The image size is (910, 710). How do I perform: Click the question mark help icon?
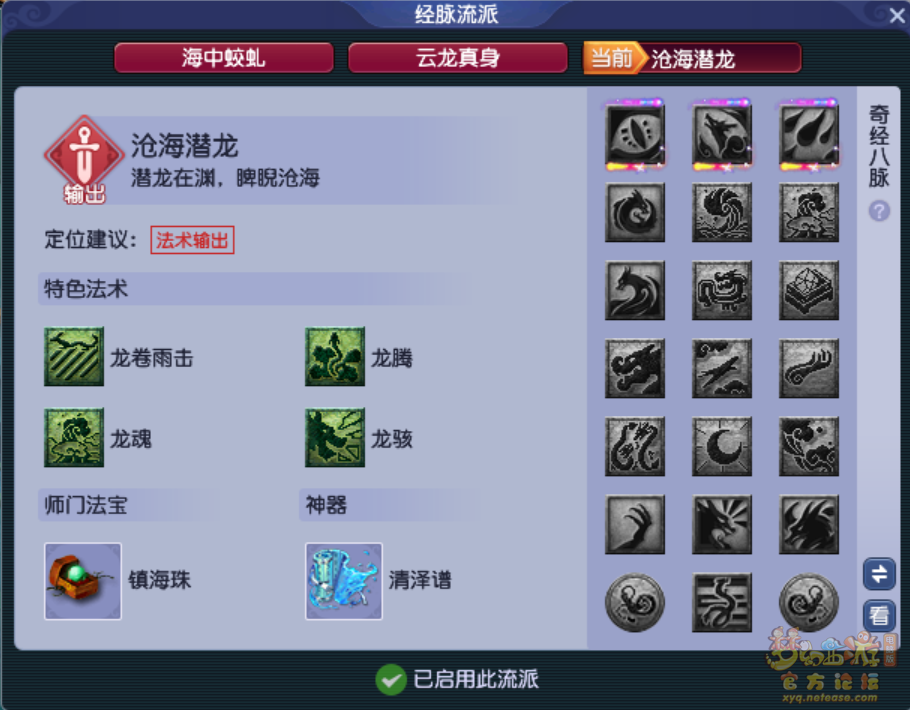pyautogui.click(x=879, y=211)
